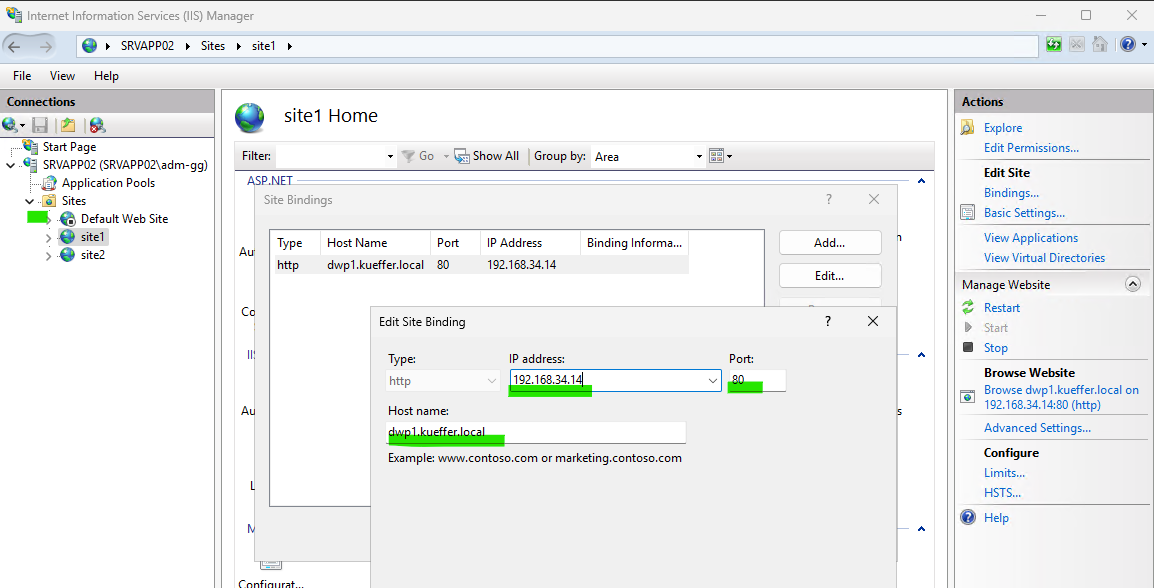
Task: Click the View Applications link
Action: click(1030, 238)
